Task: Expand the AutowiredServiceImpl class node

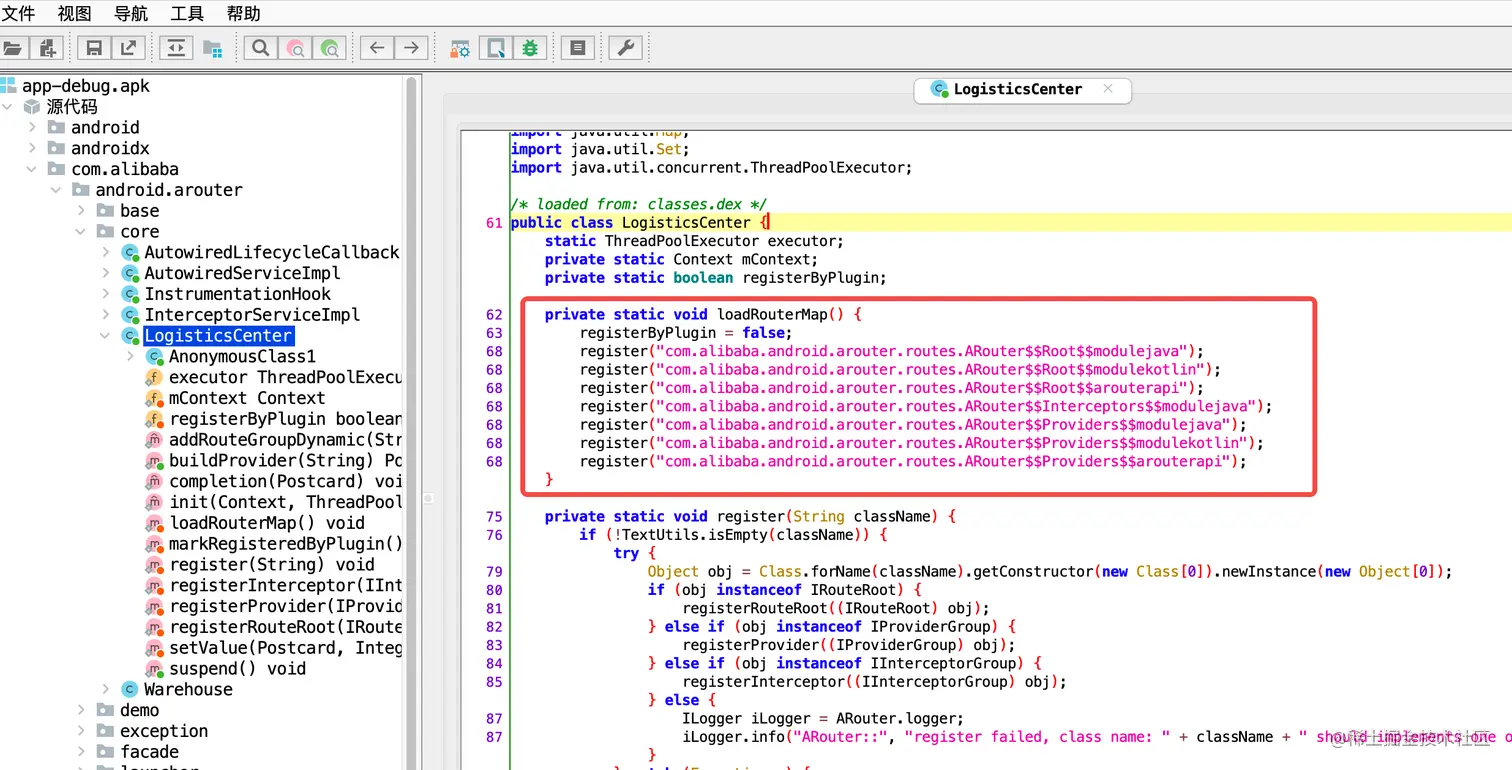Action: (106, 273)
